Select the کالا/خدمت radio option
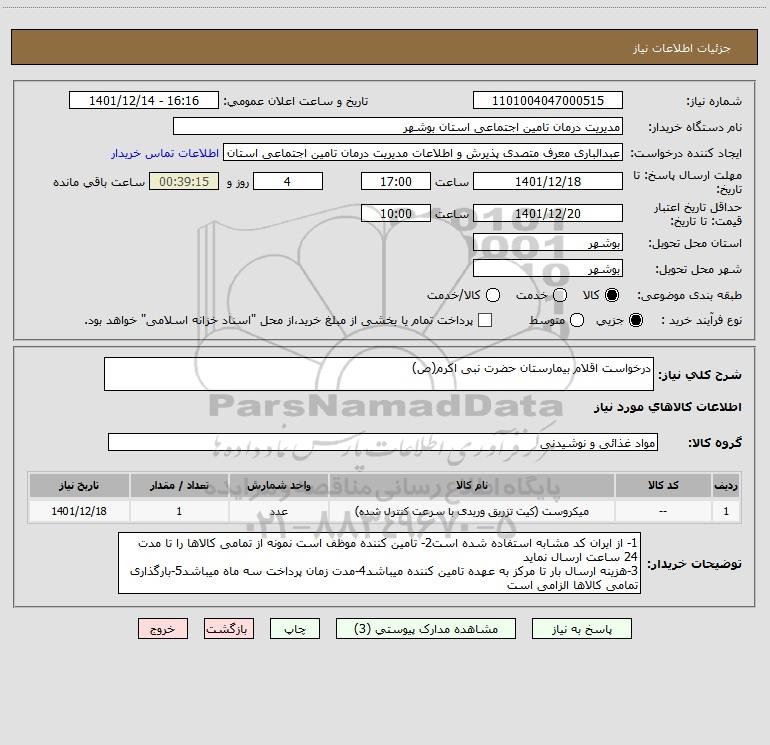 coord(493,295)
